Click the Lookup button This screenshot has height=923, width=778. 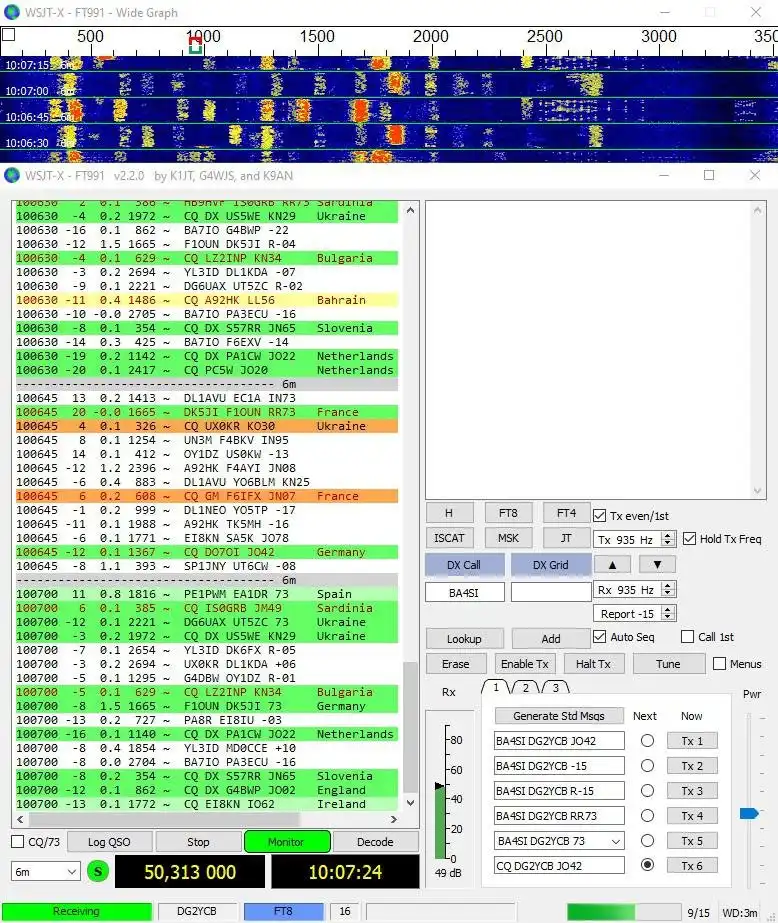[464, 639]
